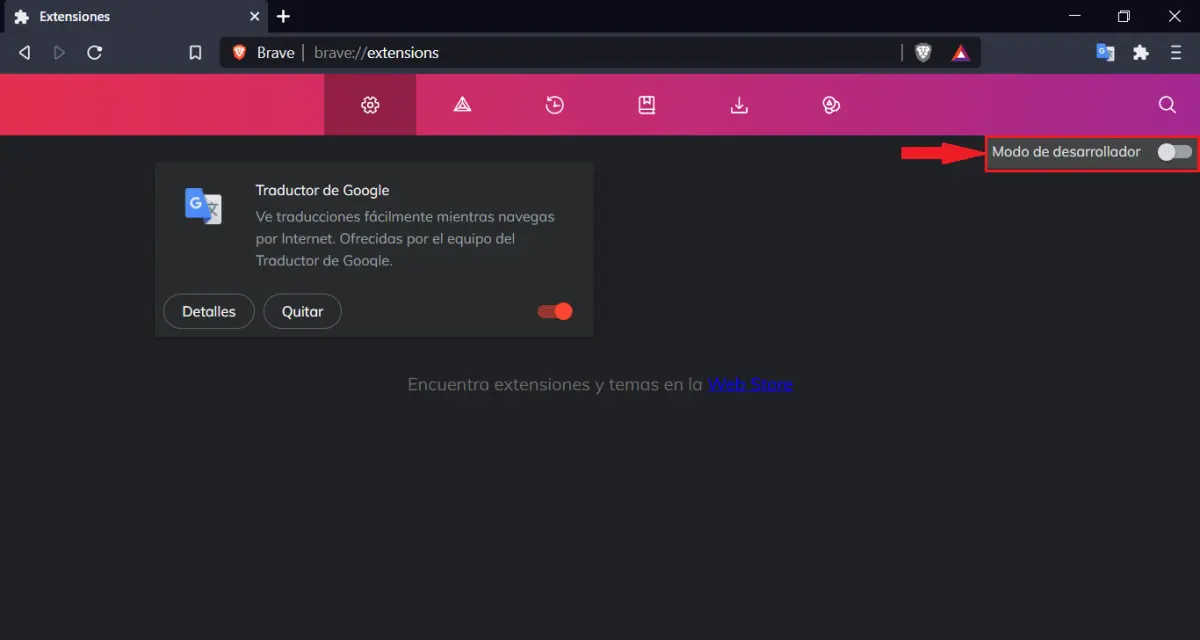Open the Web Store link
This screenshot has height=640, width=1200.
point(750,384)
